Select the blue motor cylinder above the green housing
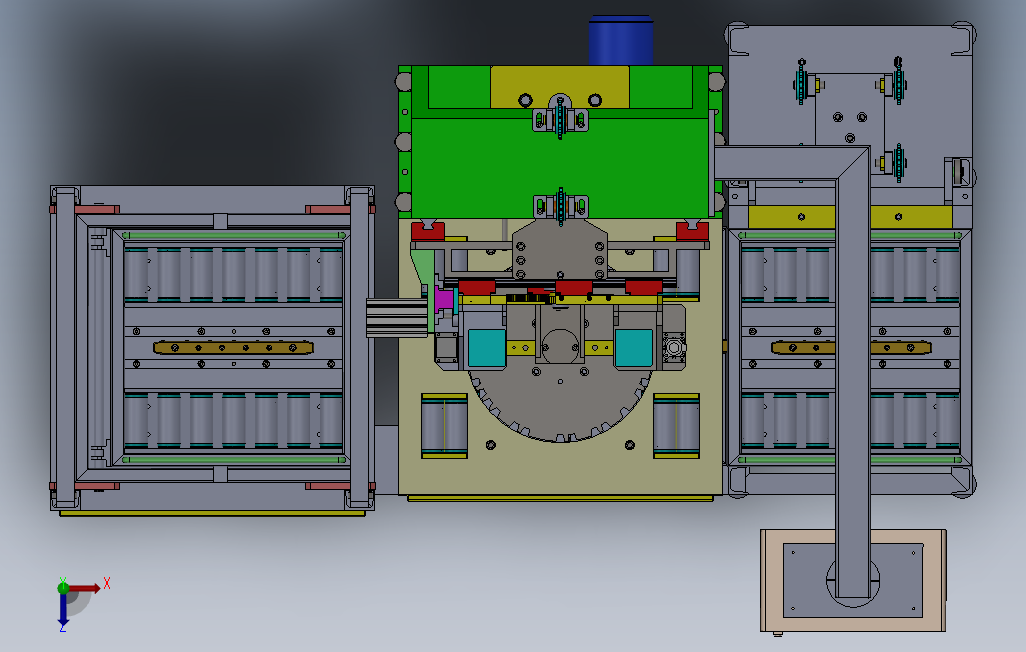1026x652 pixels. (x=621, y=41)
